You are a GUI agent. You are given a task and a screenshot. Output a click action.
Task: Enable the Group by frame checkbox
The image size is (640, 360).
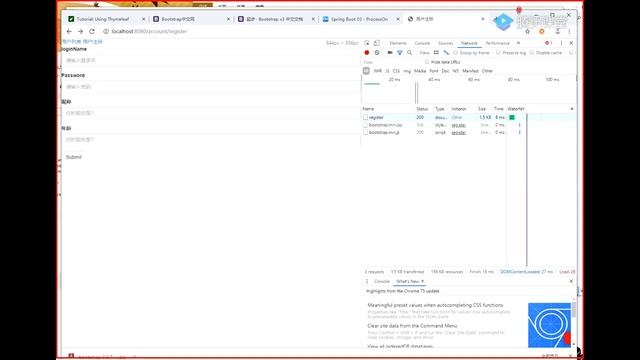coord(456,53)
